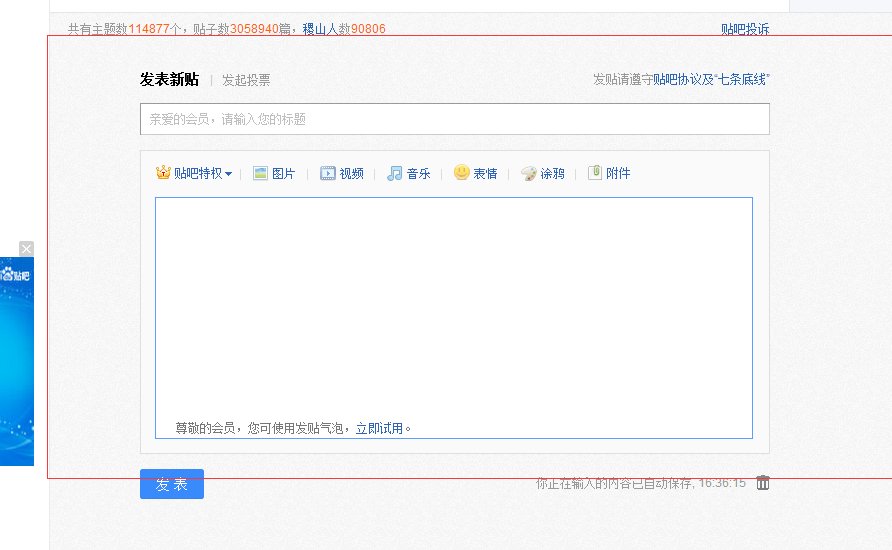Select the 发表新贴 tab
The image size is (892, 550).
coord(170,80)
